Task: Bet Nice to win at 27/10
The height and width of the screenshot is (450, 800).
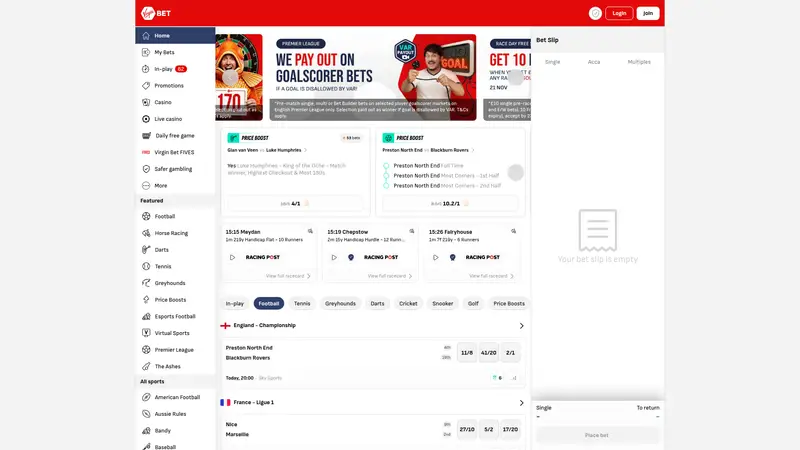Action: (467, 430)
